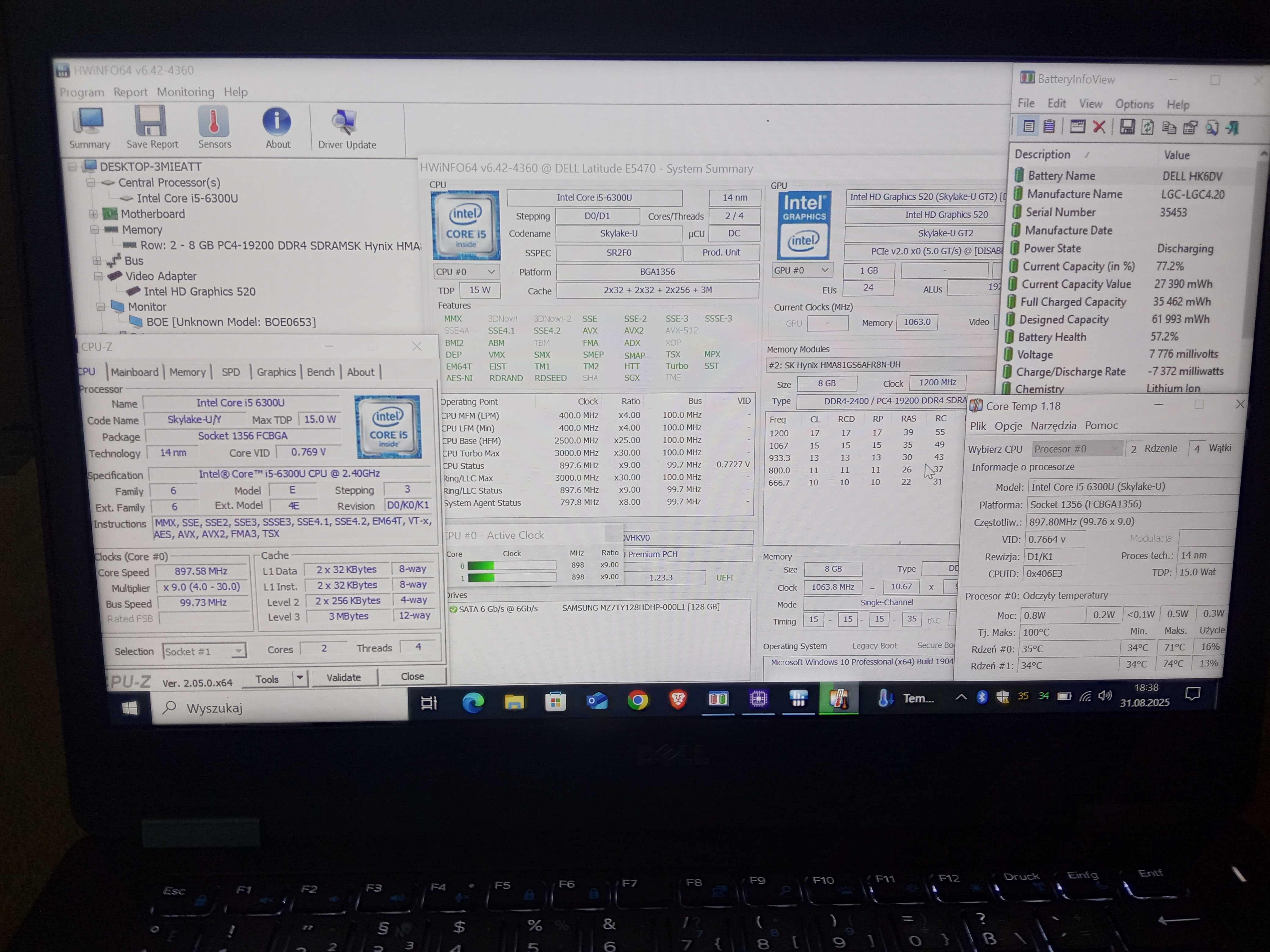Click the red X delete icon in BatteryInfoView
1270x952 pixels.
[x=1099, y=127]
